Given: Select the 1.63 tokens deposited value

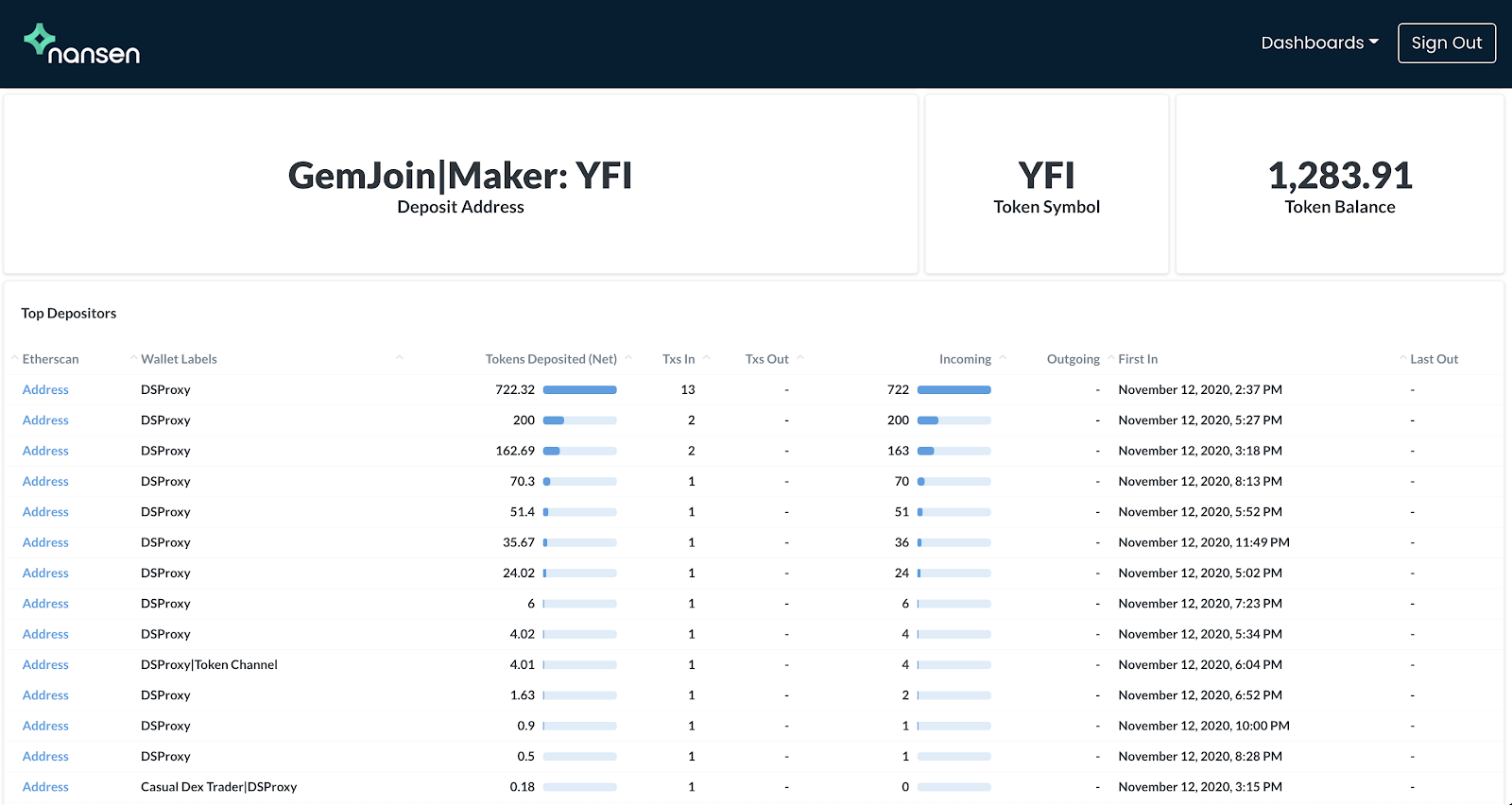Looking at the screenshot, I should 523,695.
